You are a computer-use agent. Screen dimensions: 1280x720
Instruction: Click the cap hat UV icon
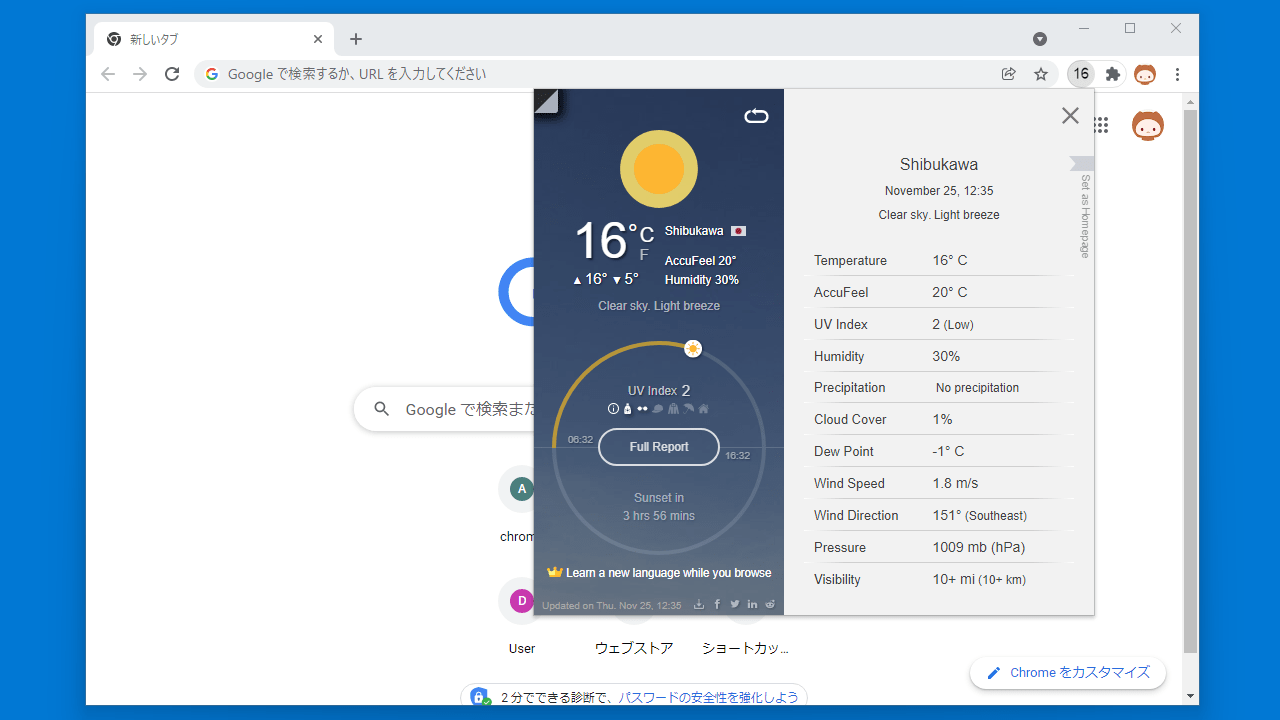[x=657, y=408]
